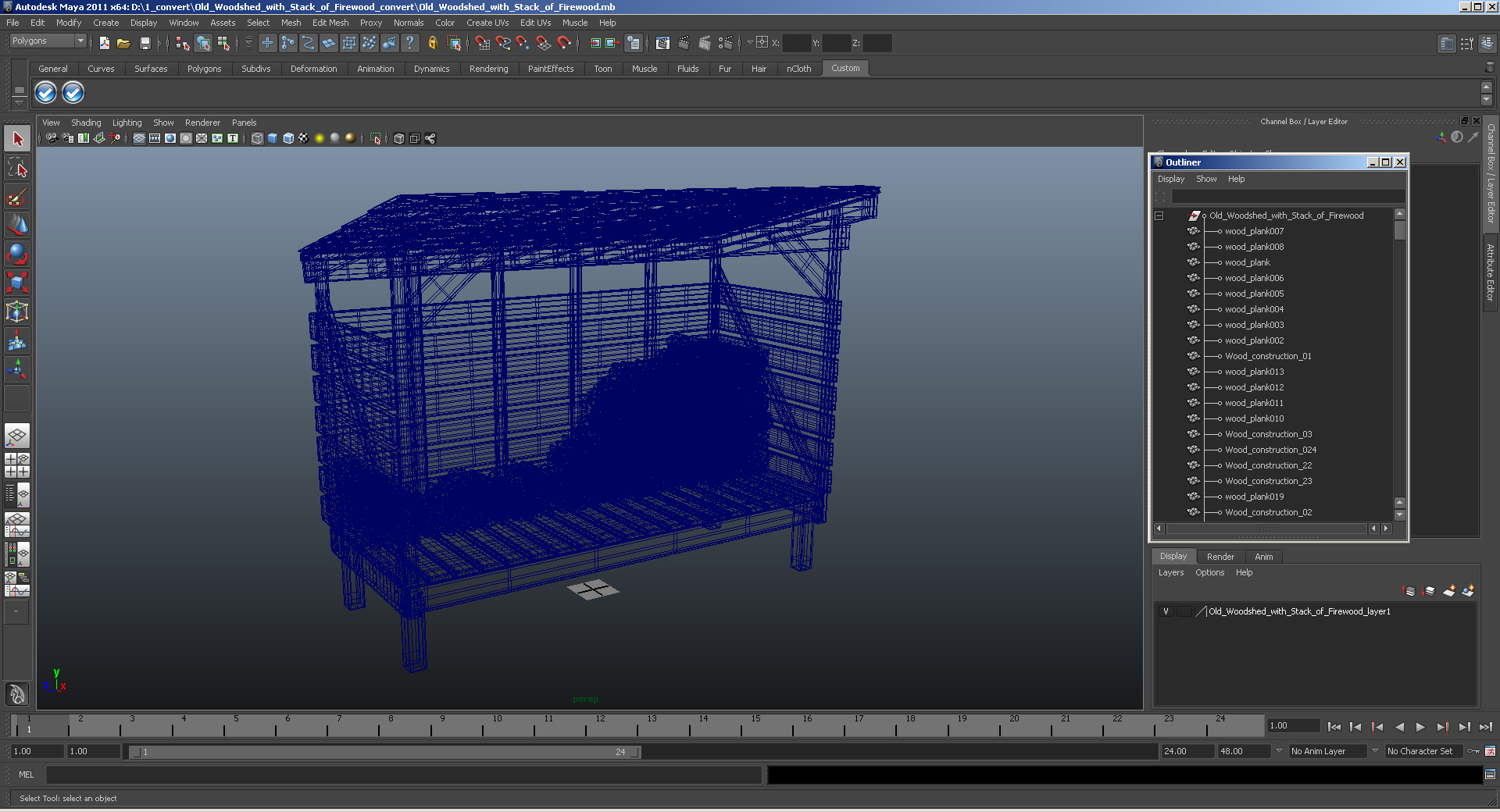This screenshot has height=812, width=1500.
Task: Expand quick layout arrow in toolbox
Action: 16,612
